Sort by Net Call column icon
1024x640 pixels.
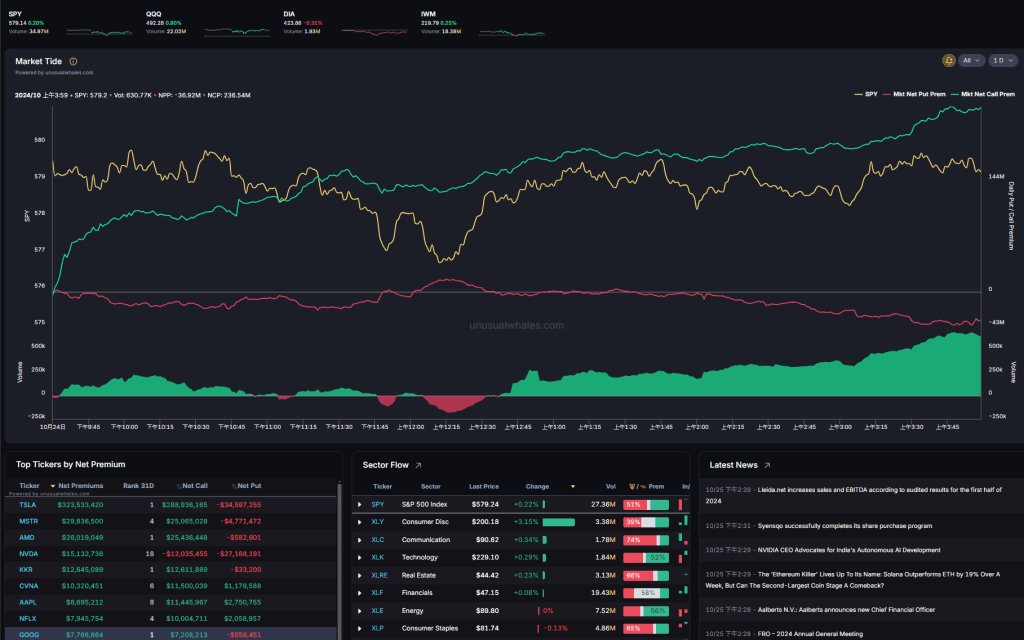181,486
